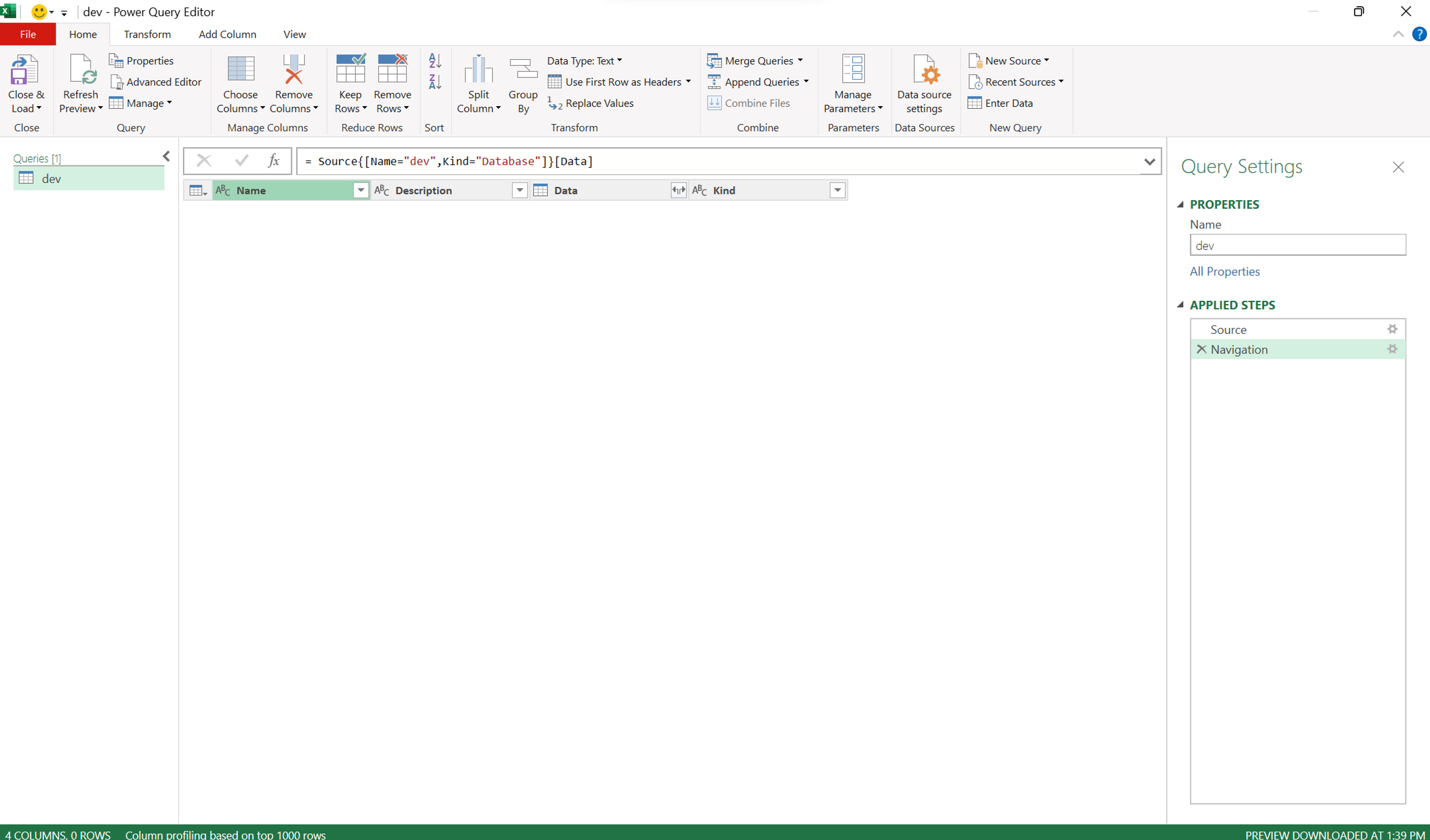Open the Data Type: Text dropdown
The width and height of the screenshot is (1430, 840).
(x=584, y=61)
